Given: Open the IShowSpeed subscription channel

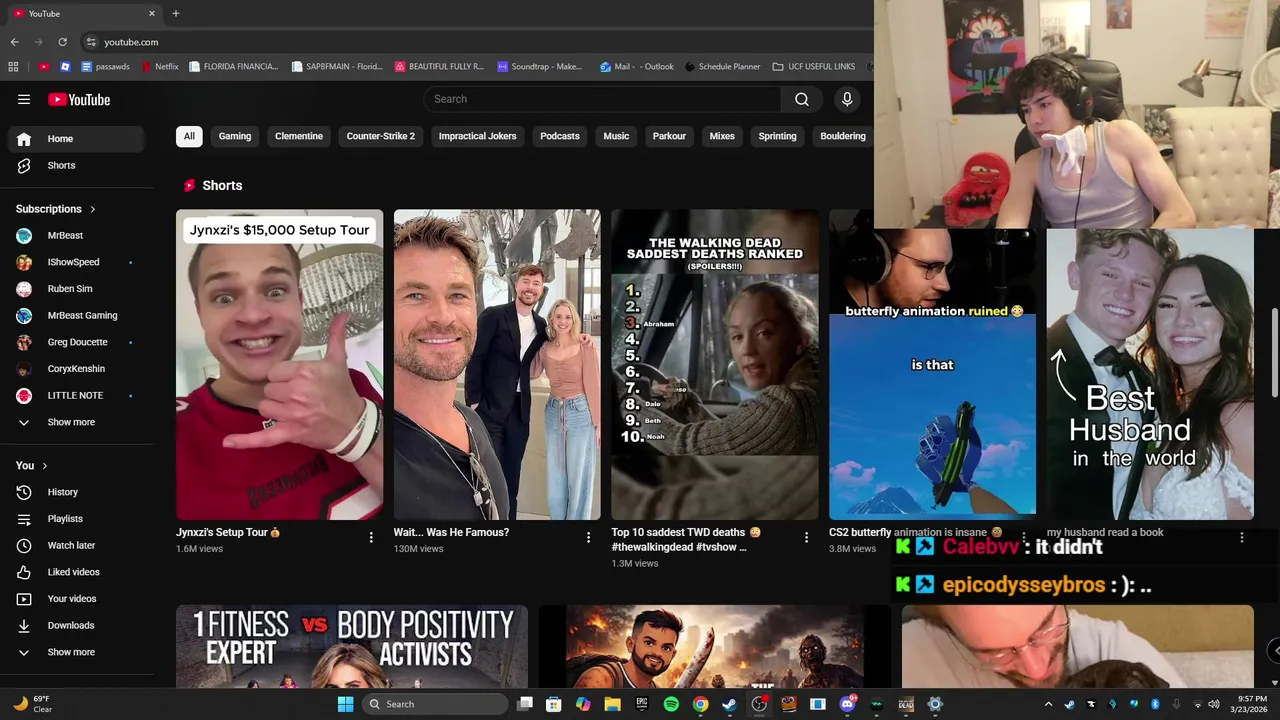Looking at the screenshot, I should (76, 262).
